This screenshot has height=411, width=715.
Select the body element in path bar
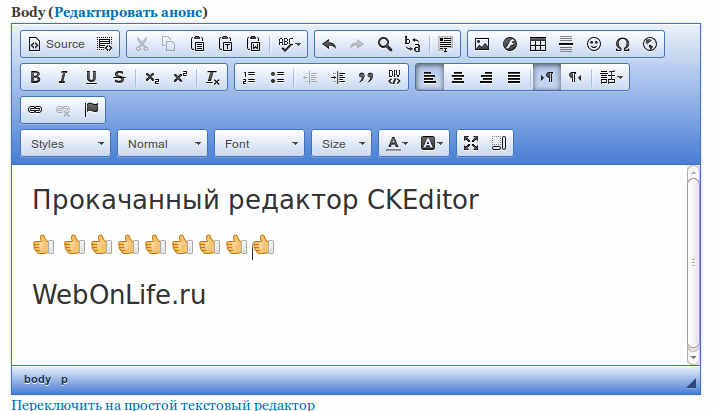tap(37, 380)
